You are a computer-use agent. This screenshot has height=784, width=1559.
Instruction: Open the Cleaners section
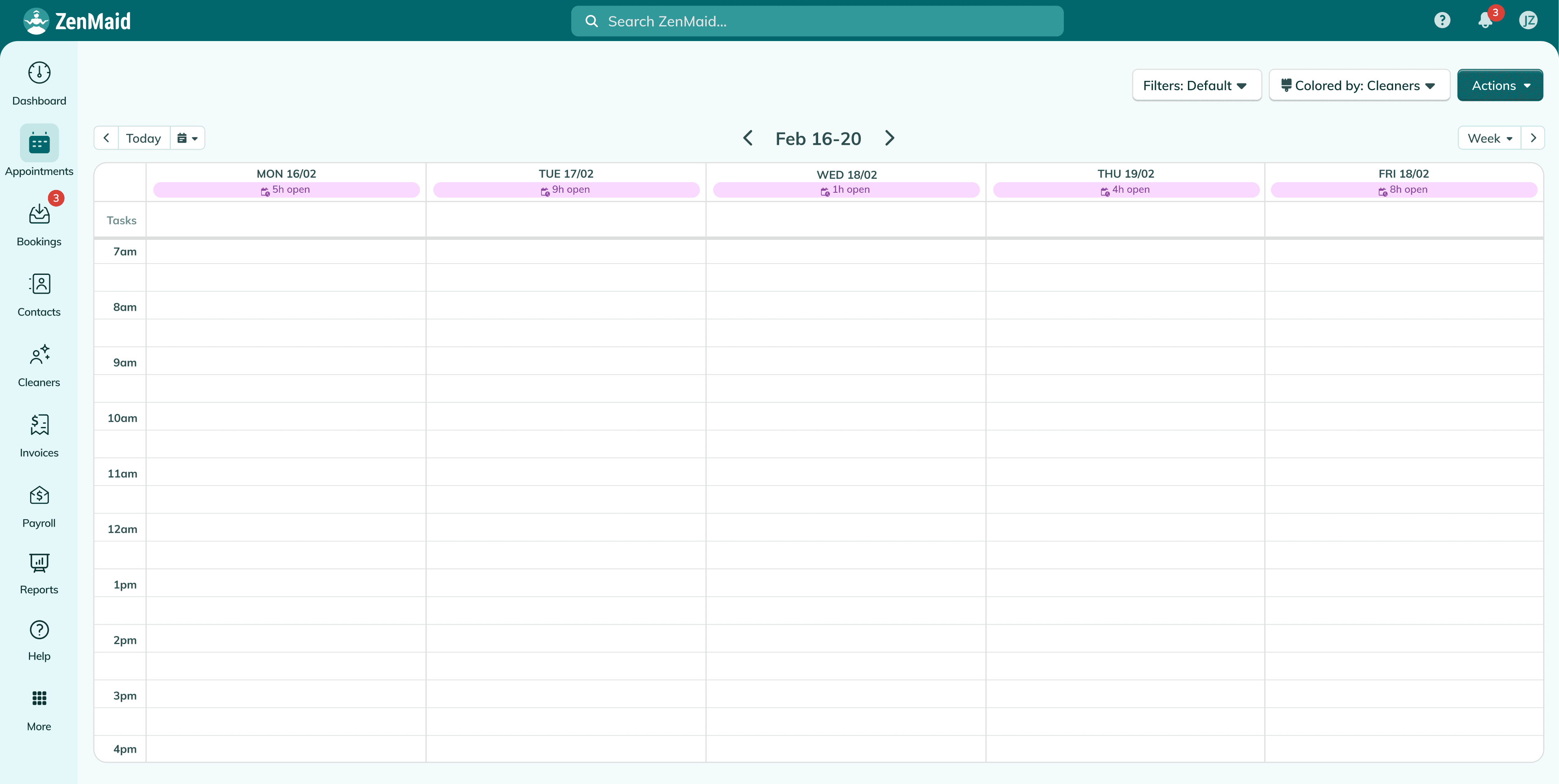tap(39, 366)
